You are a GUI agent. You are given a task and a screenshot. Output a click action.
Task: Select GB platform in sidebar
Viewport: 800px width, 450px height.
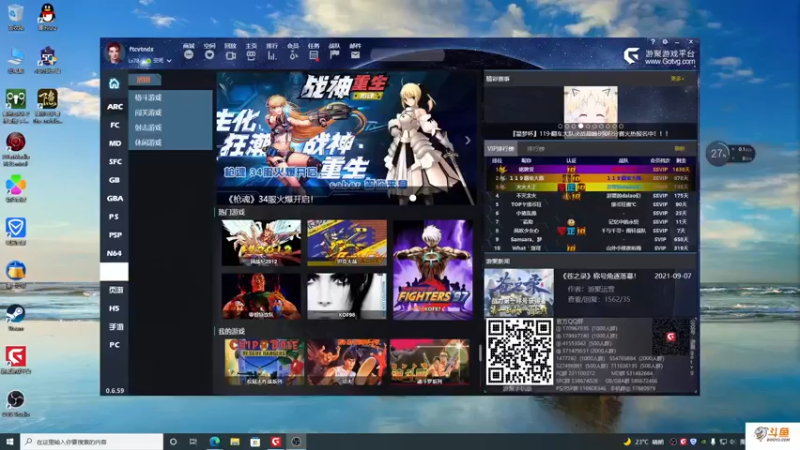click(115, 180)
